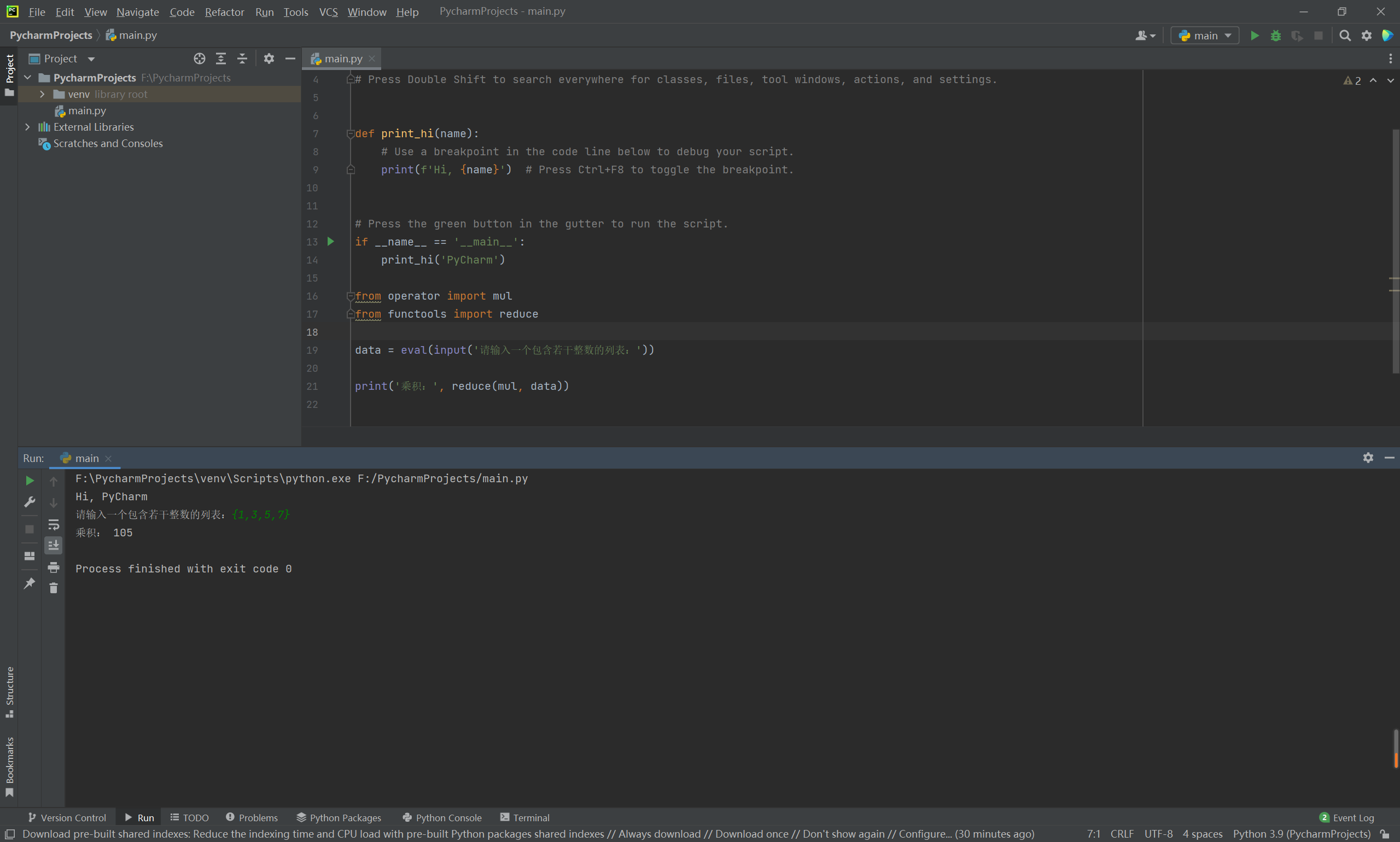Click the Clear All trash icon
Image resolution: width=1400 pixels, height=842 pixels.
54,588
